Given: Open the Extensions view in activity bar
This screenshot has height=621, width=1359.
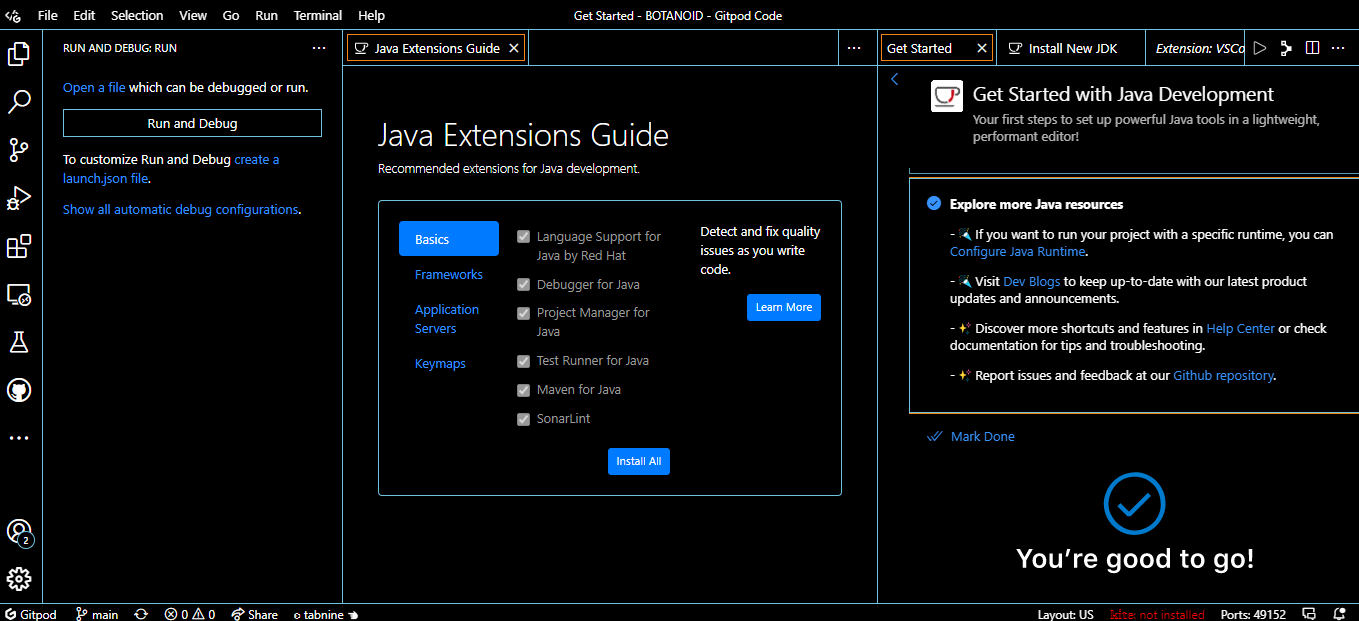Looking at the screenshot, I should pos(19,246).
